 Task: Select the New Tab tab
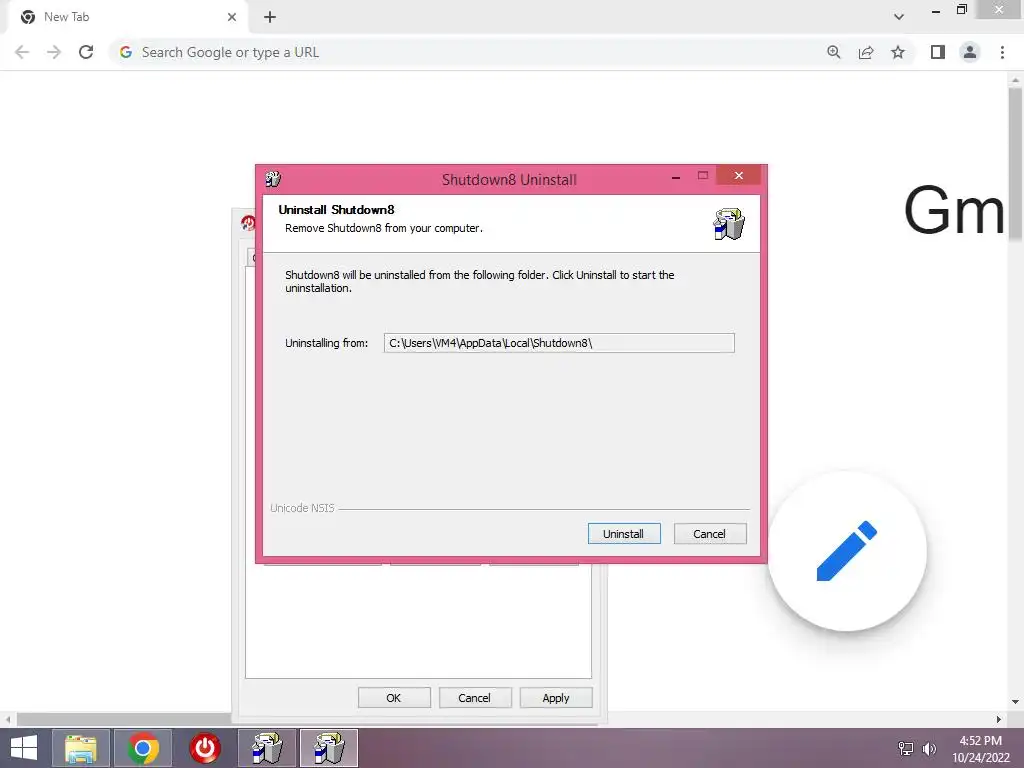127,17
